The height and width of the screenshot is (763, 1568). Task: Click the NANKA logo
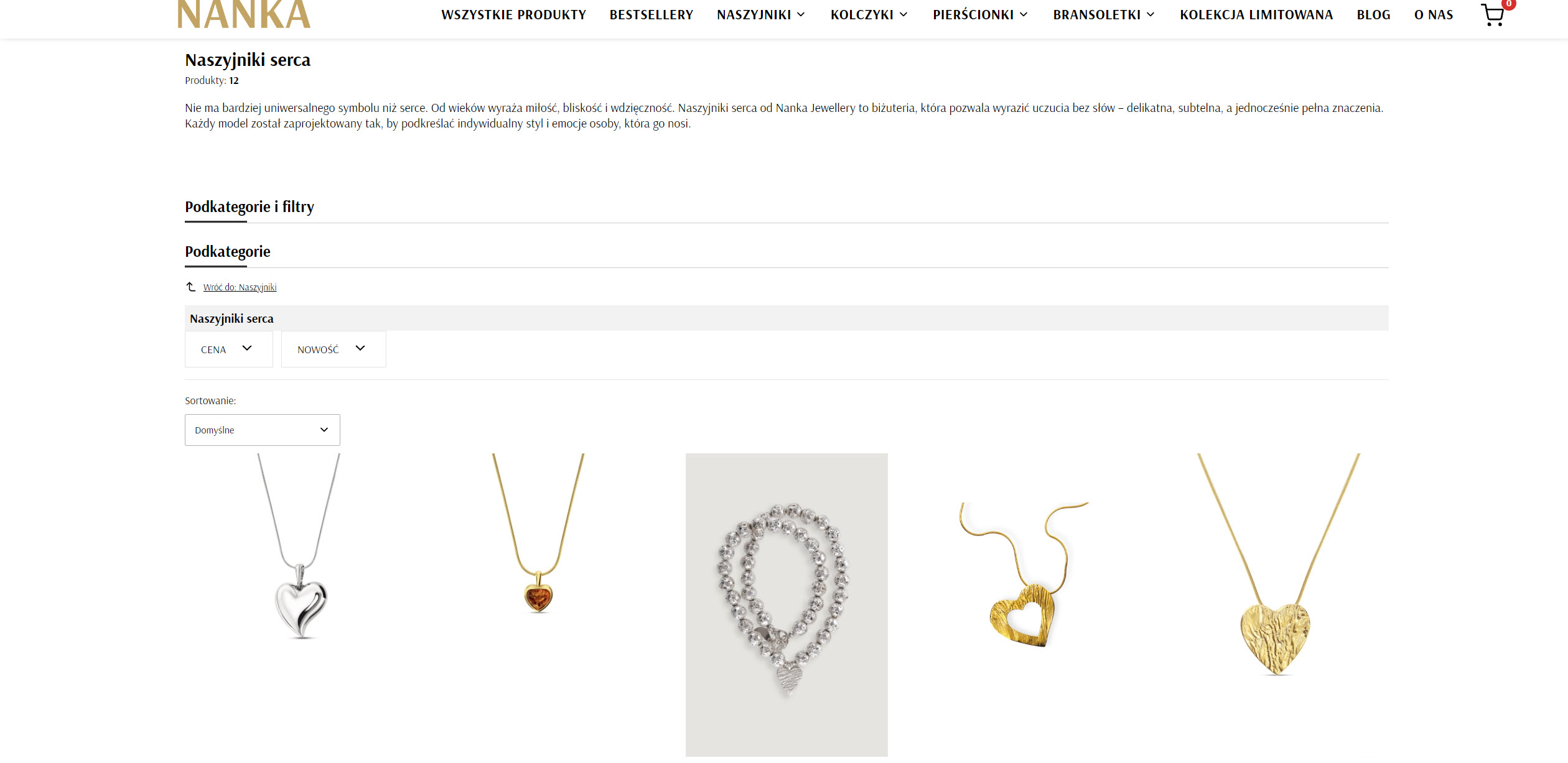[x=244, y=14]
